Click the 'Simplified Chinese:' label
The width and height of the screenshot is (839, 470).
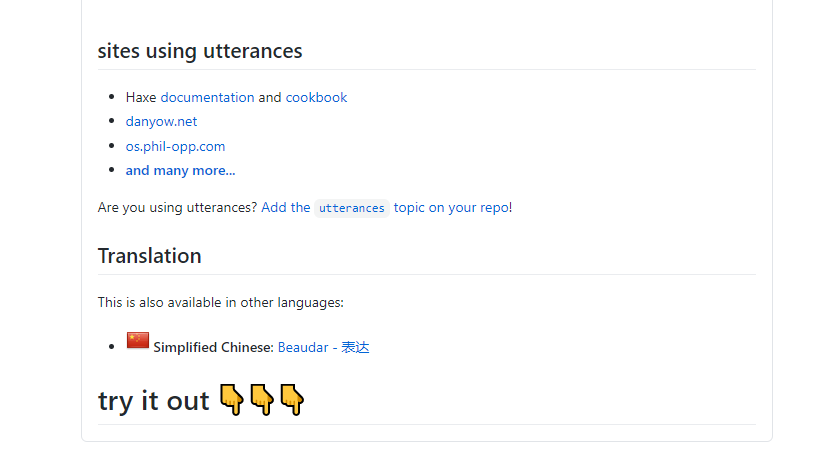[x=213, y=347]
